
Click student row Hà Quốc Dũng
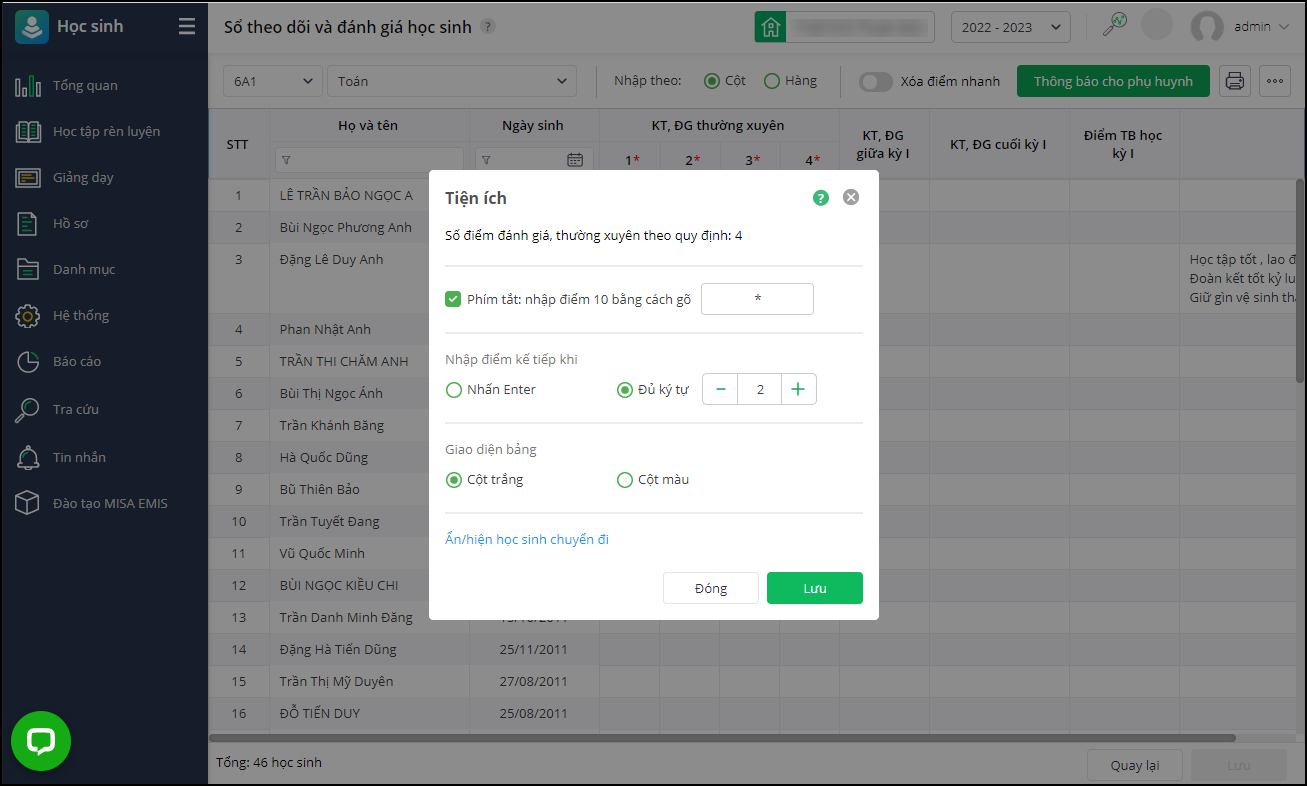(x=324, y=458)
